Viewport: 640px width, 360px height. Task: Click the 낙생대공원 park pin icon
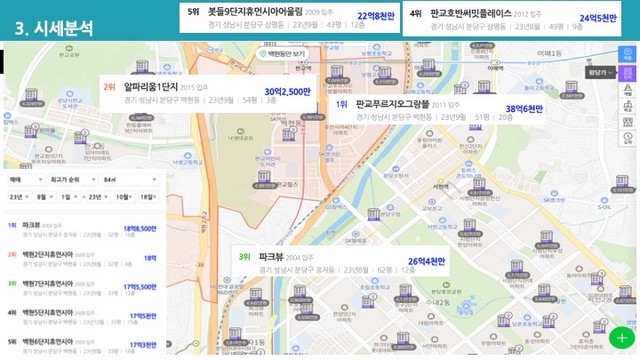[240, 131]
